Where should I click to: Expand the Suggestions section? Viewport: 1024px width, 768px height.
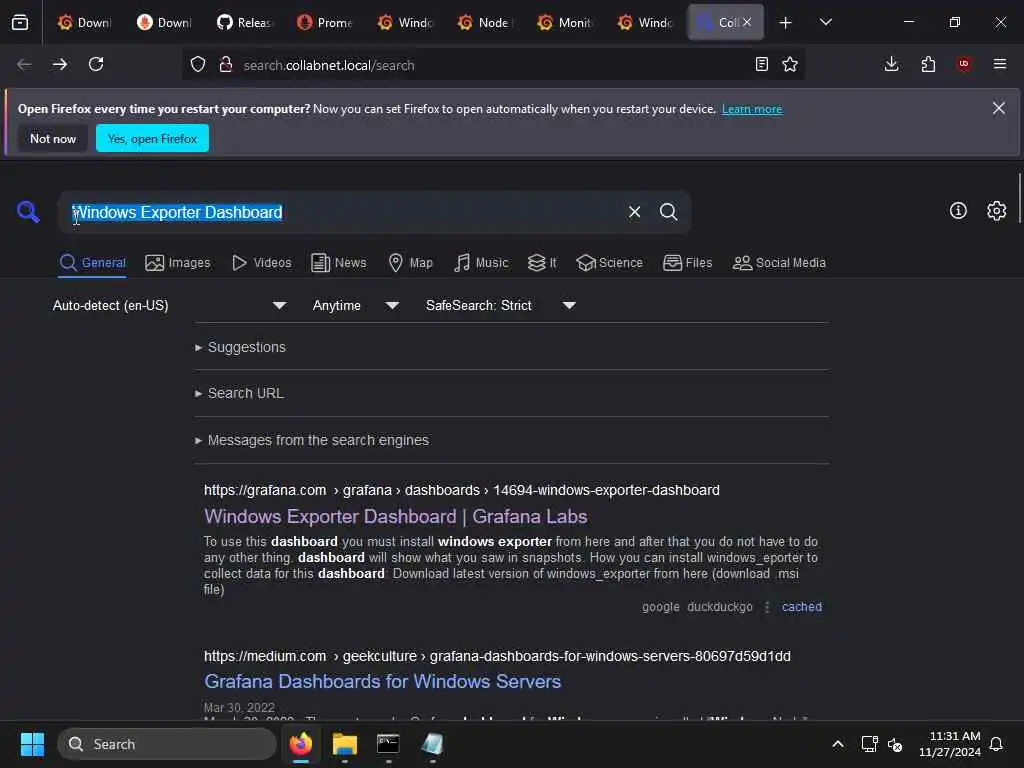tap(240, 347)
